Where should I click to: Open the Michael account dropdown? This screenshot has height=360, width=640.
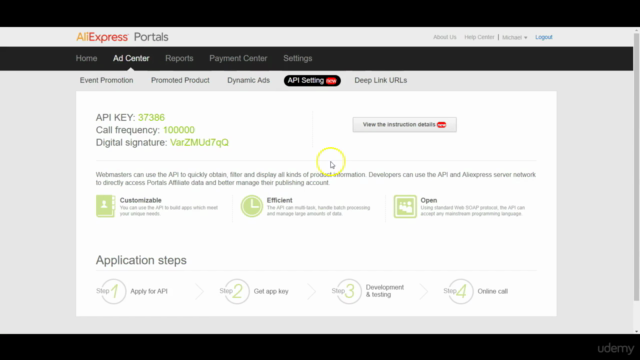pos(514,37)
